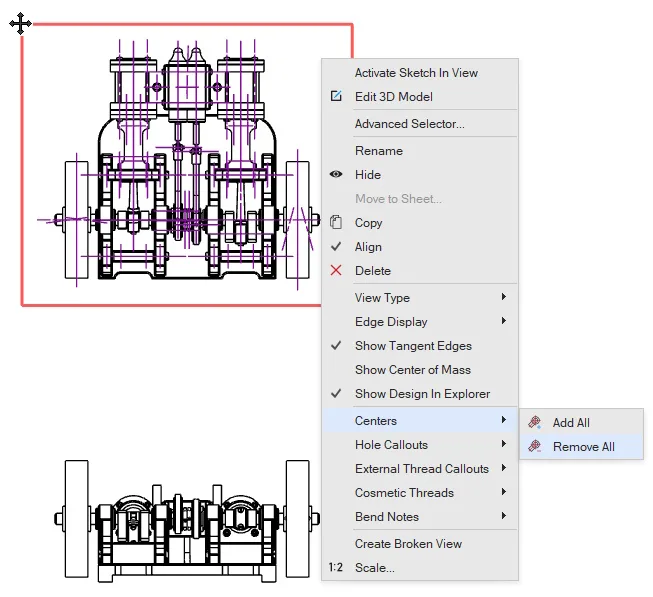The image size is (653, 597).
Task: Choose Rename from the context menu
Action: point(420,151)
